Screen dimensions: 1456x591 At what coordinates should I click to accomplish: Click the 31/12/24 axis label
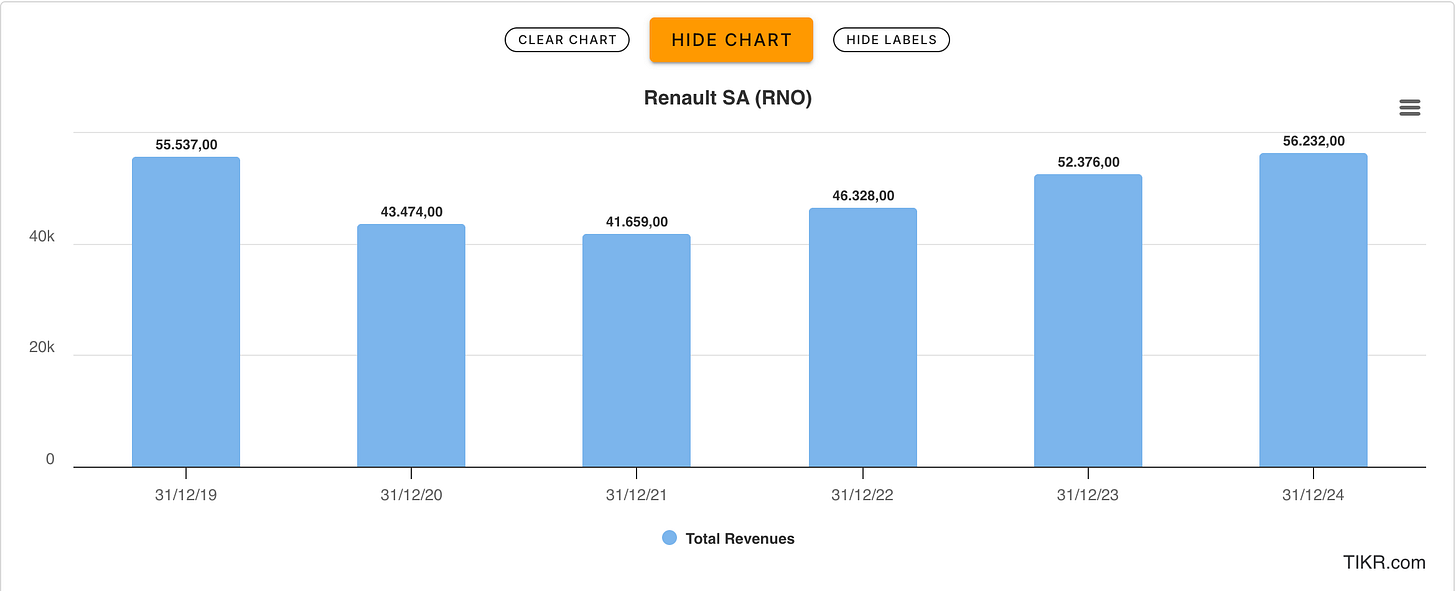tap(1313, 495)
